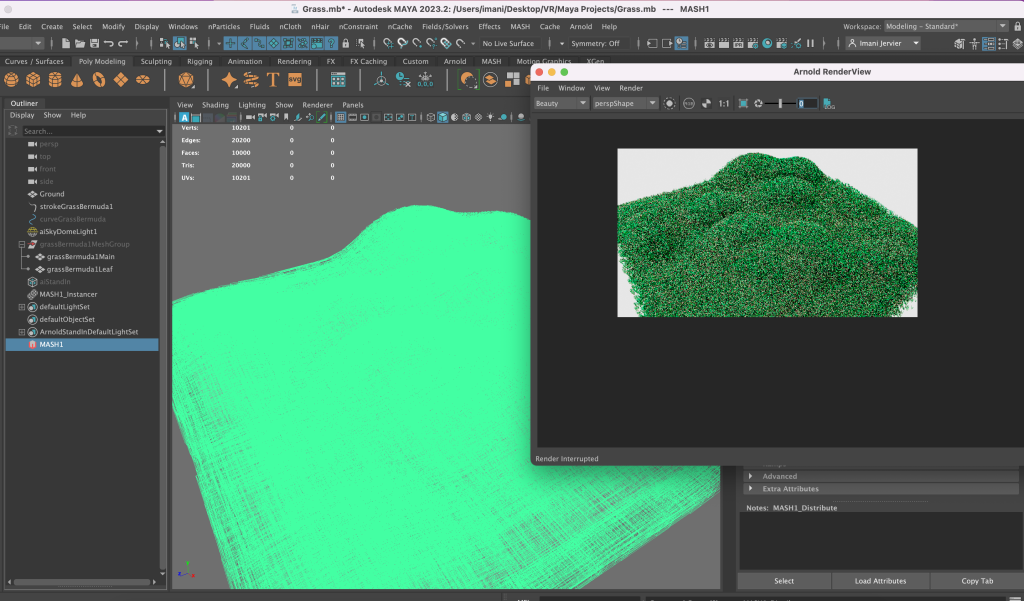Image resolution: width=1024 pixels, height=601 pixels.
Task: Click the SVG import shelf icon
Action: (x=295, y=80)
